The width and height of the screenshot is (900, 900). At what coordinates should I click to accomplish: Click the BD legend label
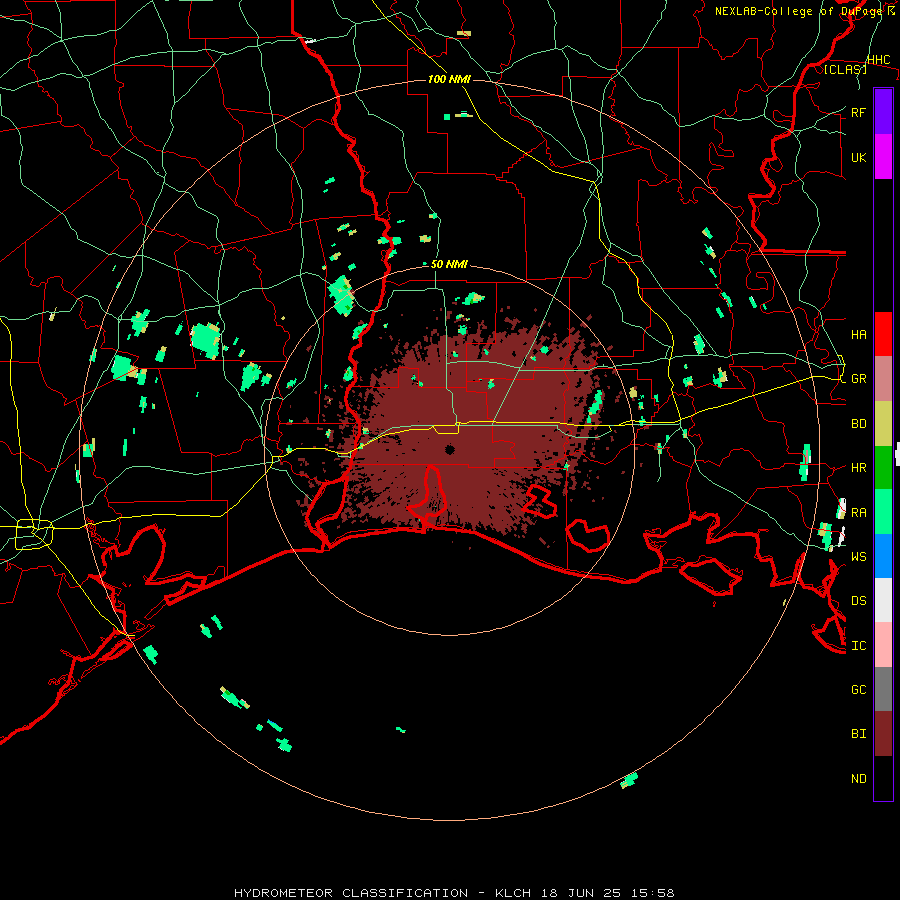[x=859, y=424]
